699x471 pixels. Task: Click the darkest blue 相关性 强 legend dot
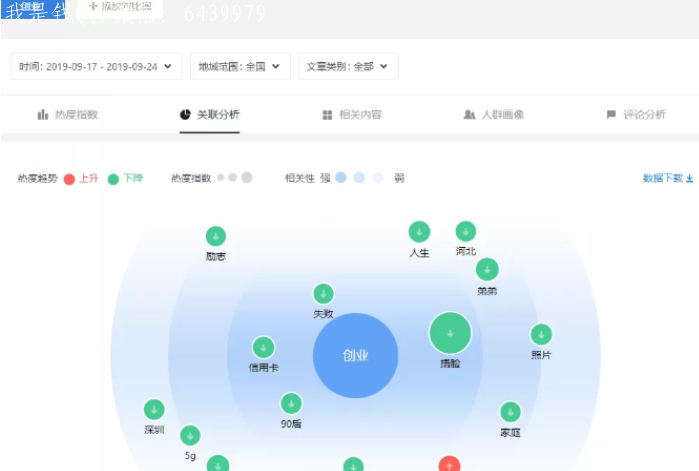341,177
